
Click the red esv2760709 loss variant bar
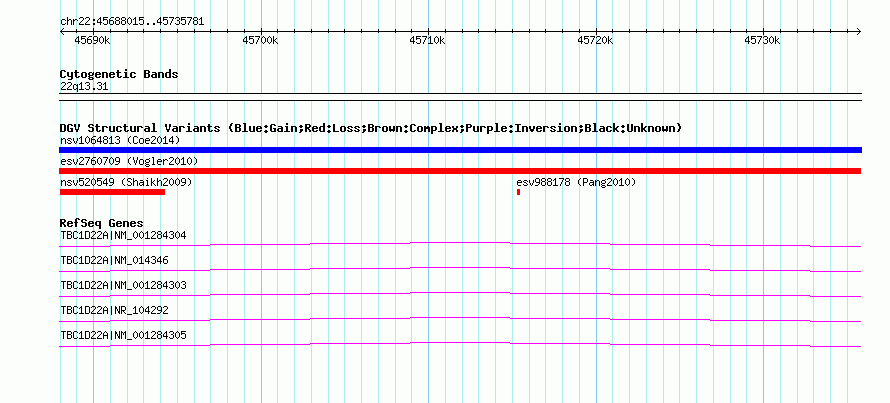[460, 171]
